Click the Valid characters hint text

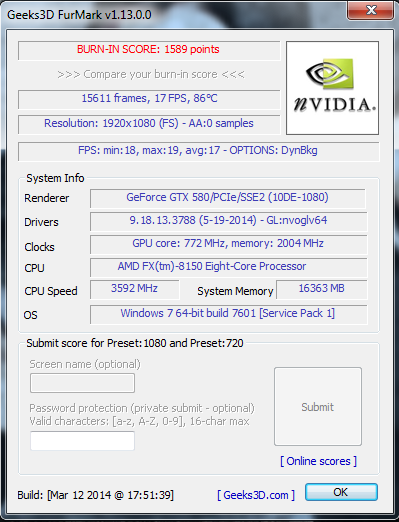click(x=139, y=421)
